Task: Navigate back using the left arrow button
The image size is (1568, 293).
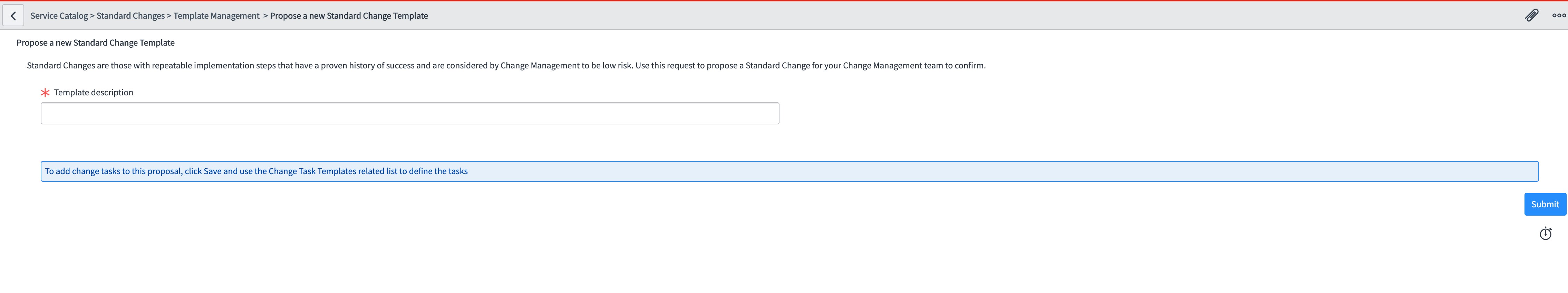Action: [13, 15]
